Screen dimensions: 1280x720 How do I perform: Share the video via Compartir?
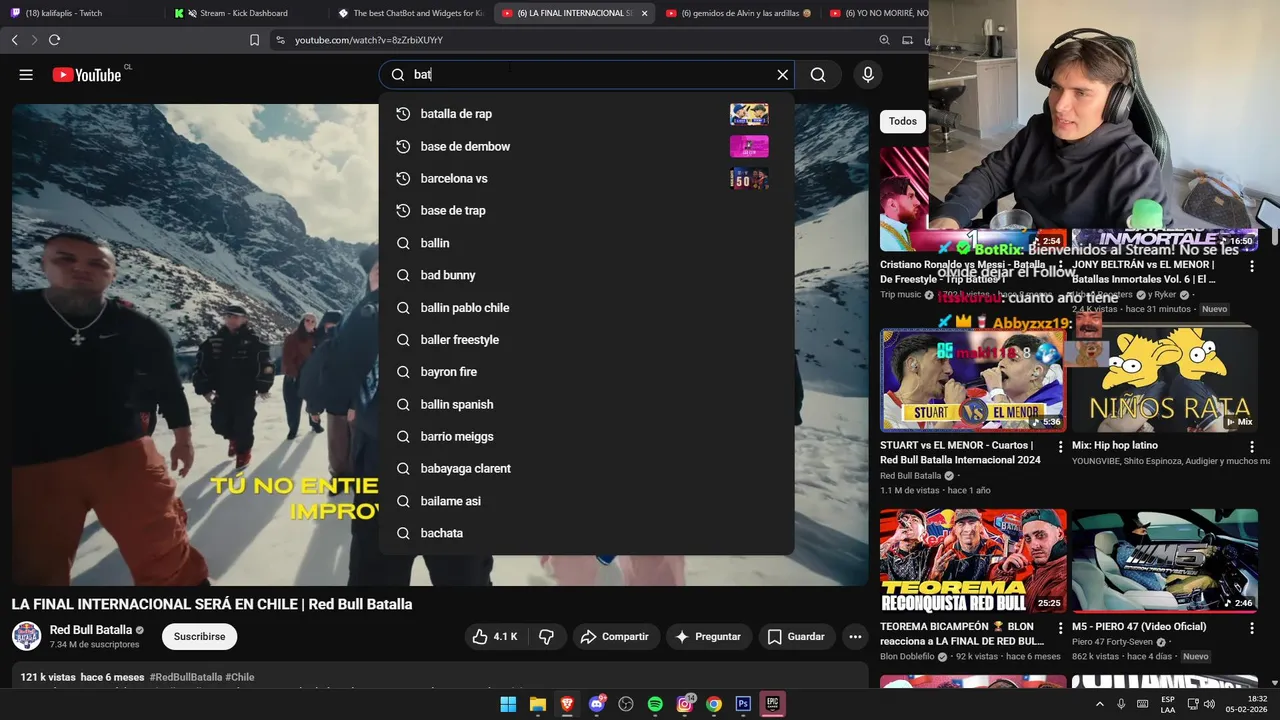[614, 636]
